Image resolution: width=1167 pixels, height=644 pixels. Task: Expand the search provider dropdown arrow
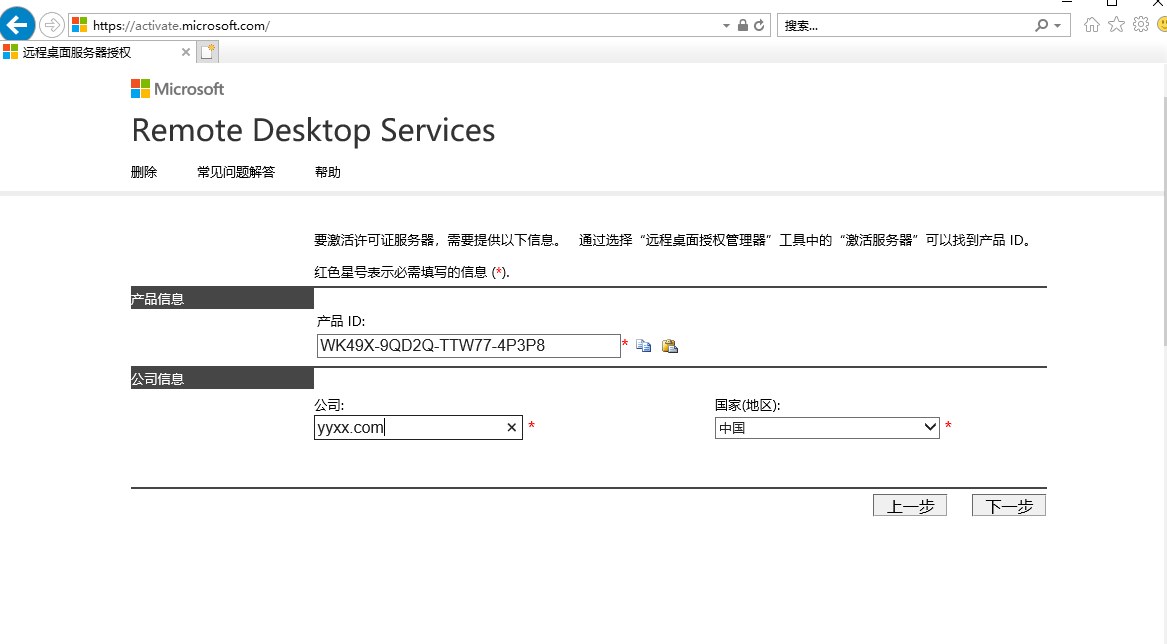(1058, 26)
